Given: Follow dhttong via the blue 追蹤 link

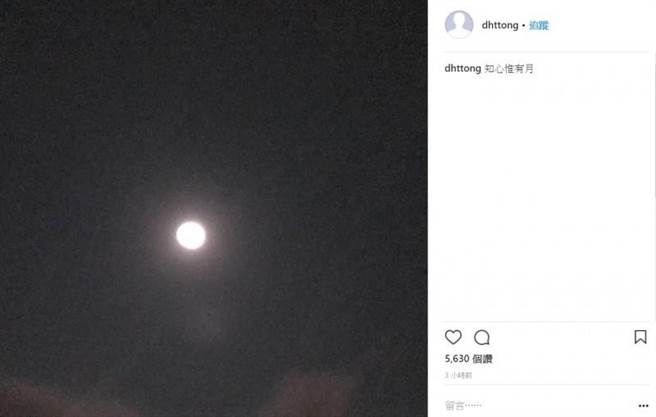Looking at the screenshot, I should coord(539,25).
